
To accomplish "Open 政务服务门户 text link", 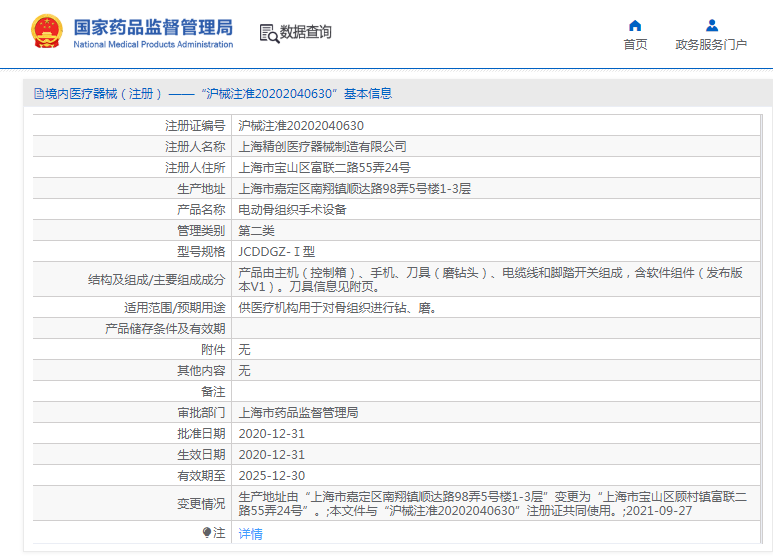I will pyautogui.click(x=711, y=45).
